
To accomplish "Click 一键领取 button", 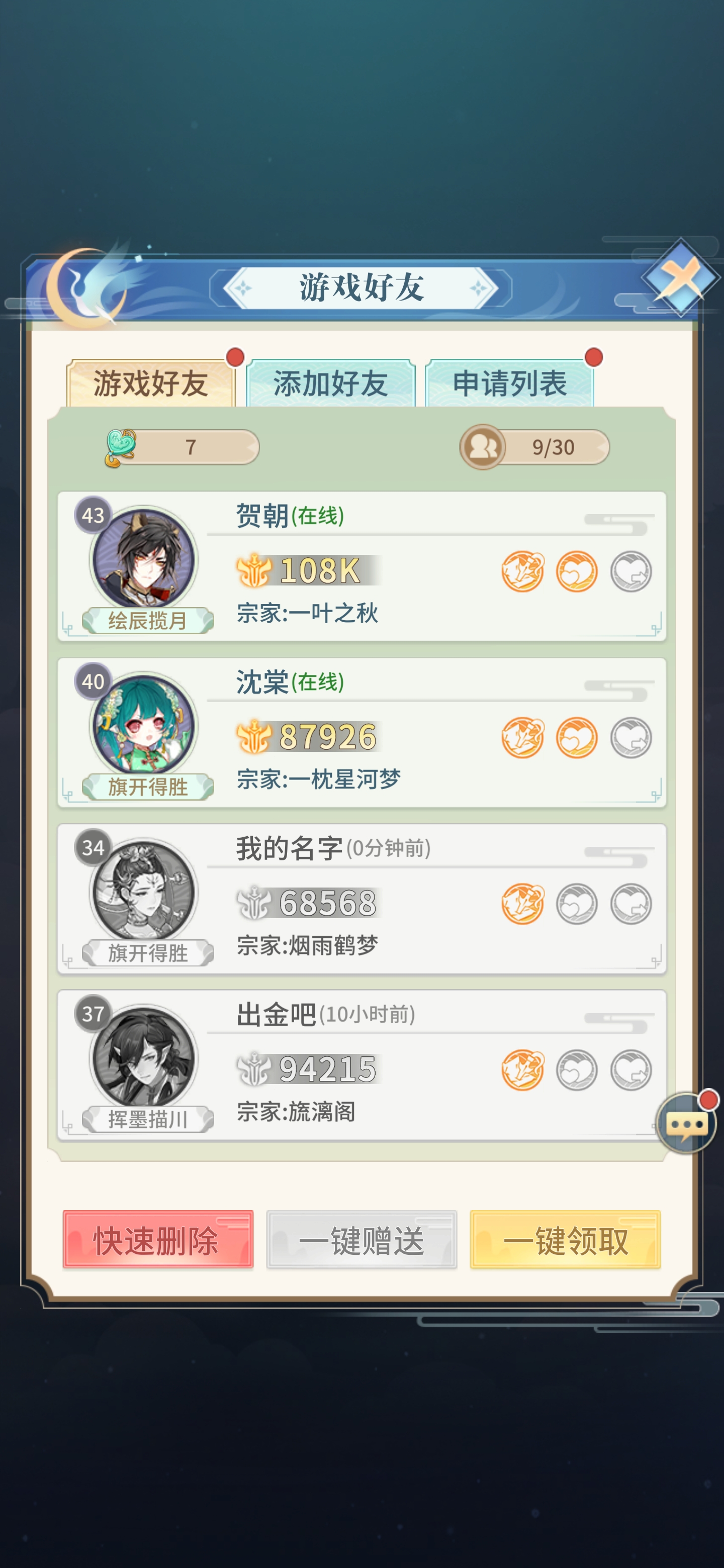I will 565,1240.
